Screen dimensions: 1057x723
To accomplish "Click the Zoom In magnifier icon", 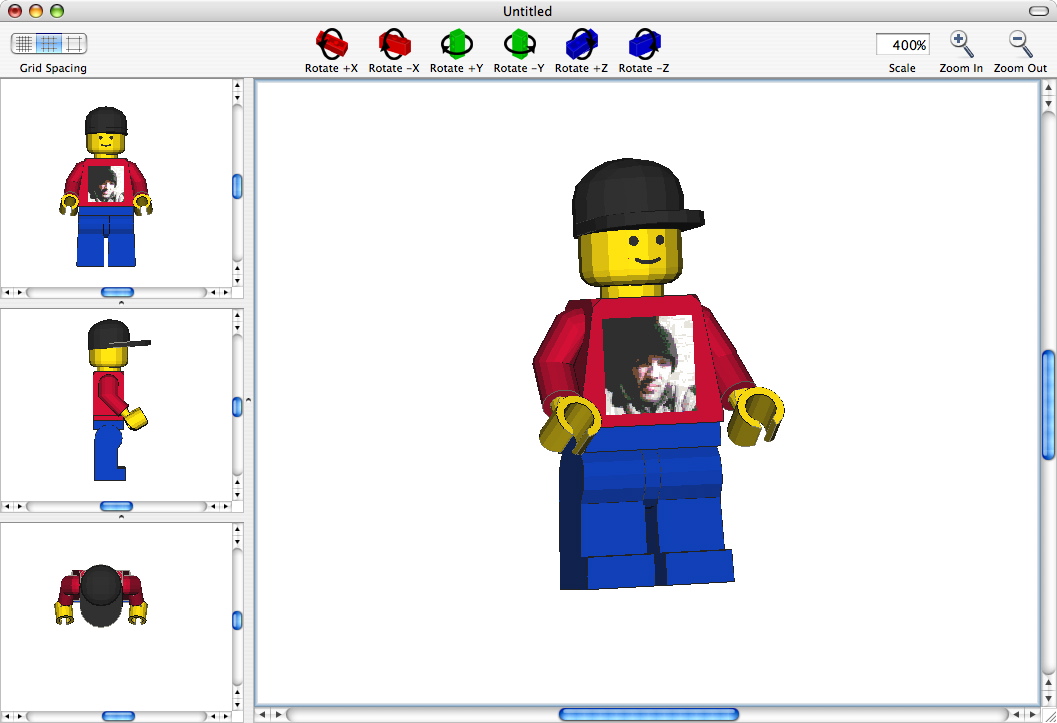I will (x=960, y=42).
